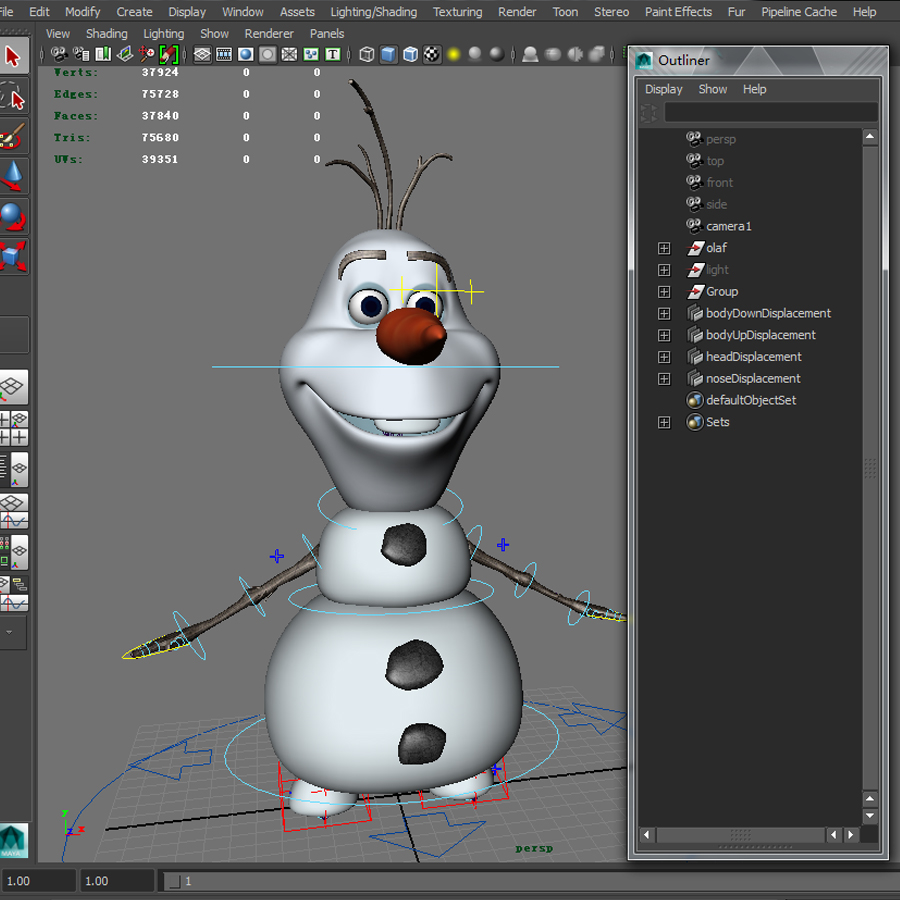Screen dimensions: 900x900
Task: Toggle the resolution gate overlay
Action: 245,54
